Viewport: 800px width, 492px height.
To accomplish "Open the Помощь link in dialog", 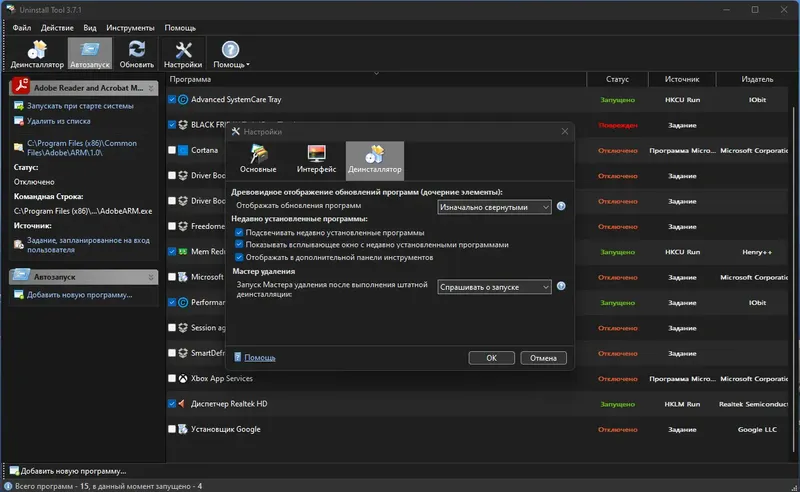I will coord(260,357).
